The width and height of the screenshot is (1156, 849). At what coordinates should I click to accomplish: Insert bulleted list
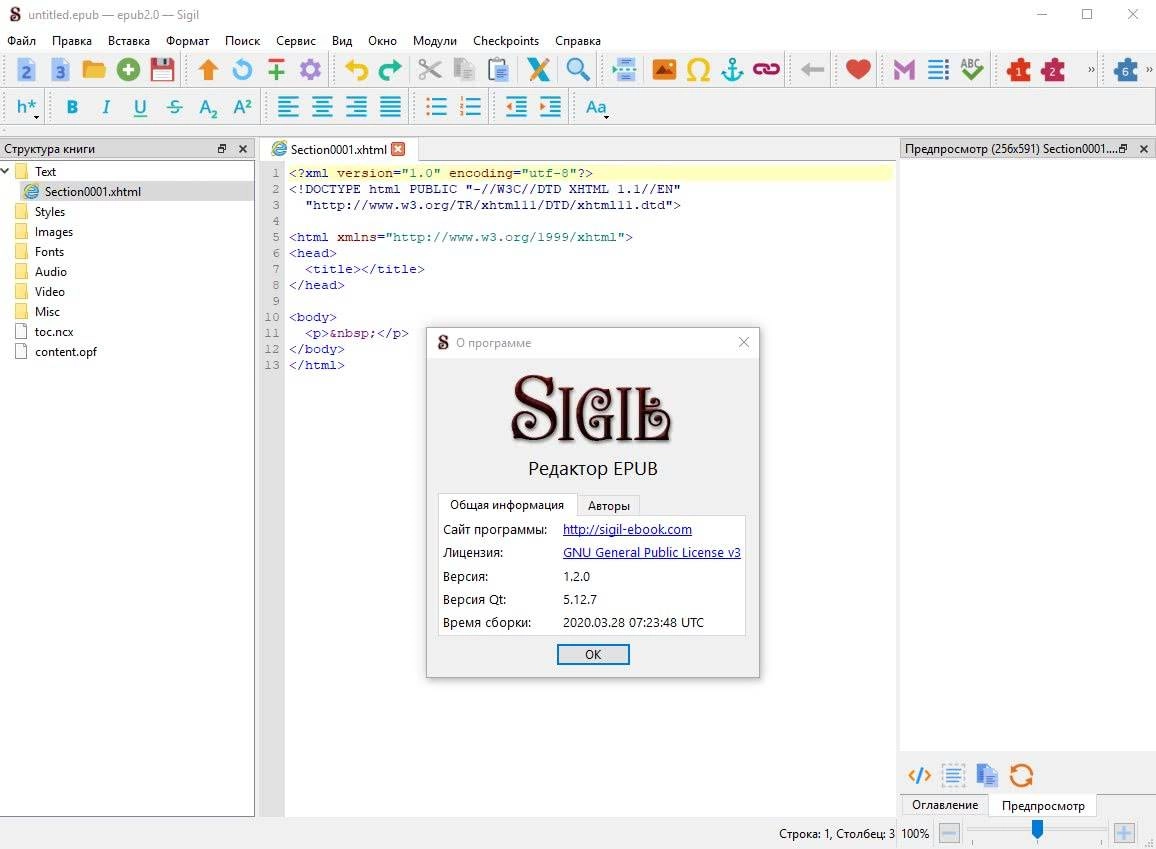coord(436,108)
